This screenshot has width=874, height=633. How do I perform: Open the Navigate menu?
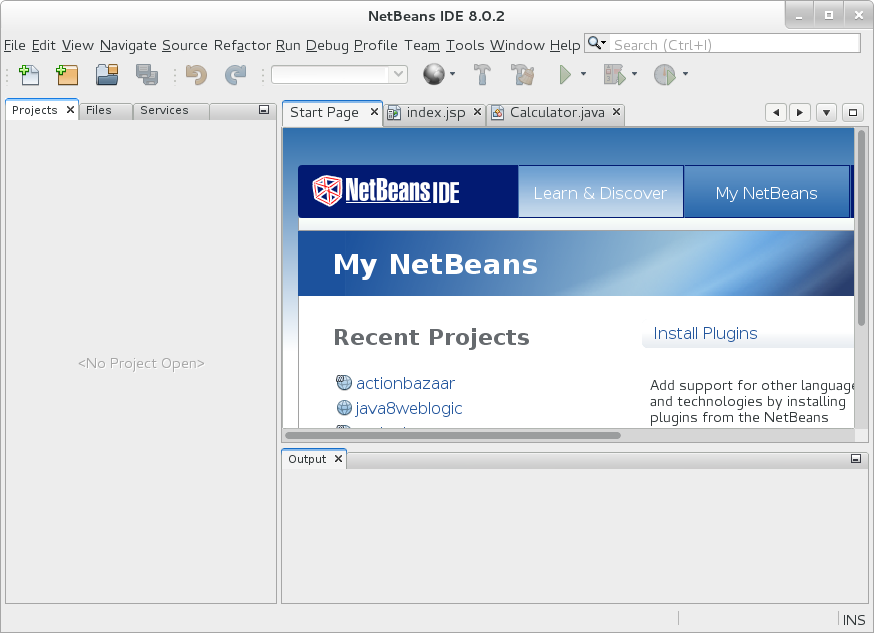tap(128, 45)
